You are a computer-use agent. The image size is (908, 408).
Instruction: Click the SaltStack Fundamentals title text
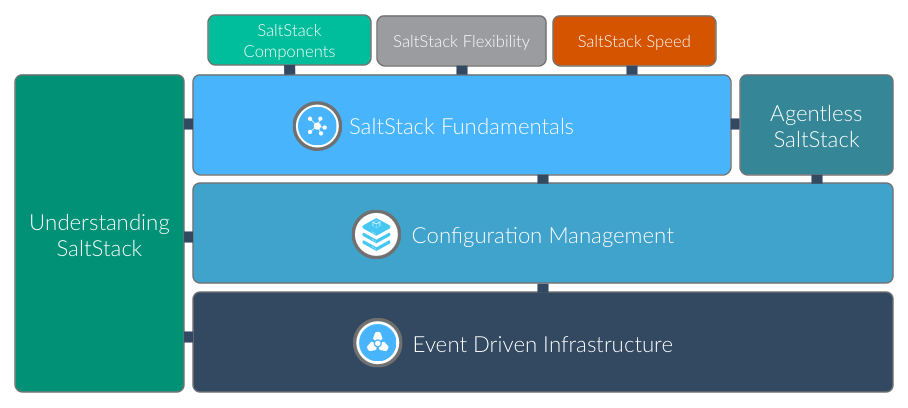pos(461,126)
